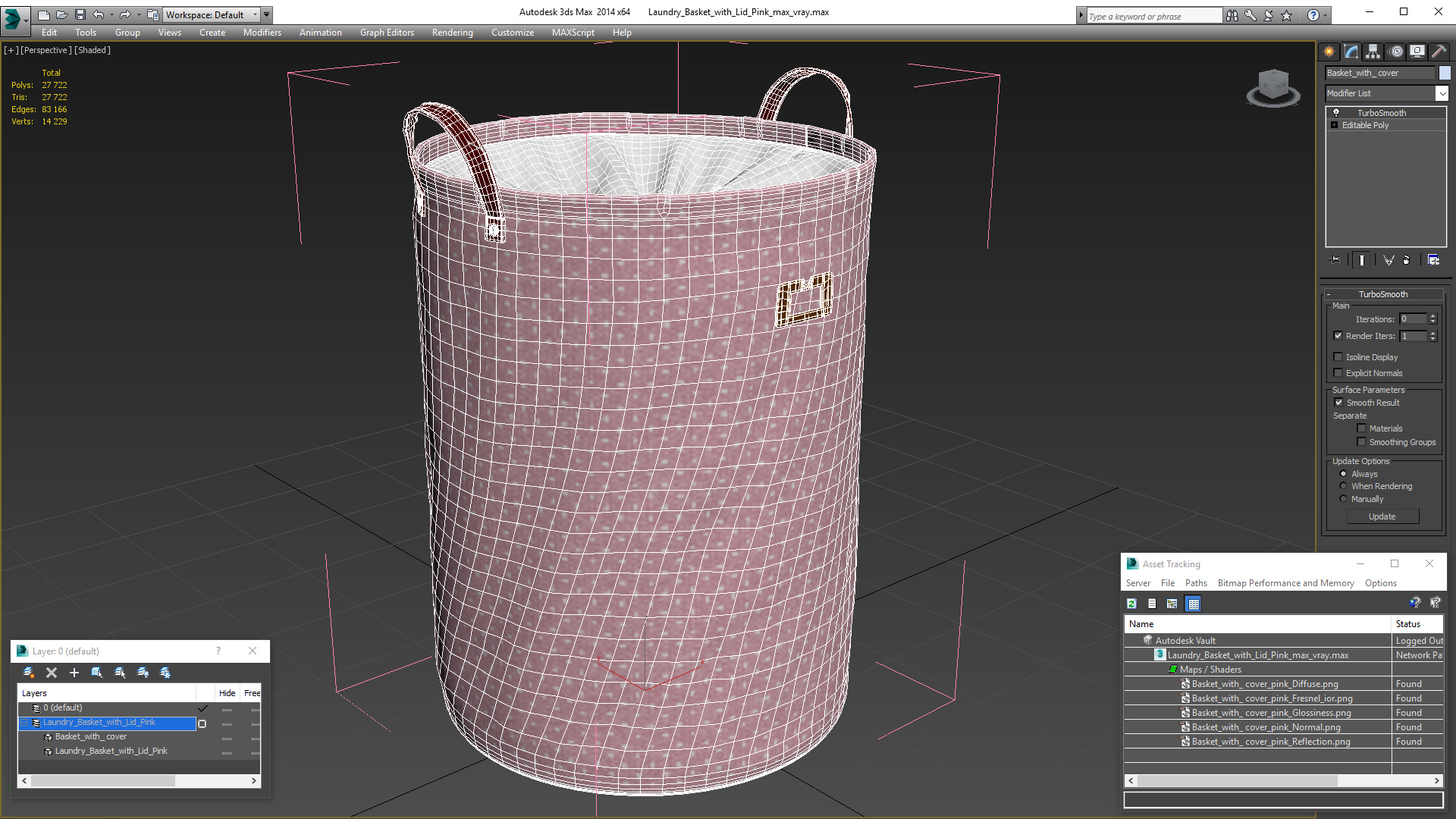Click the Asset Tracking status log icon
Viewport: 1456px width, 819px height.
point(1152,604)
